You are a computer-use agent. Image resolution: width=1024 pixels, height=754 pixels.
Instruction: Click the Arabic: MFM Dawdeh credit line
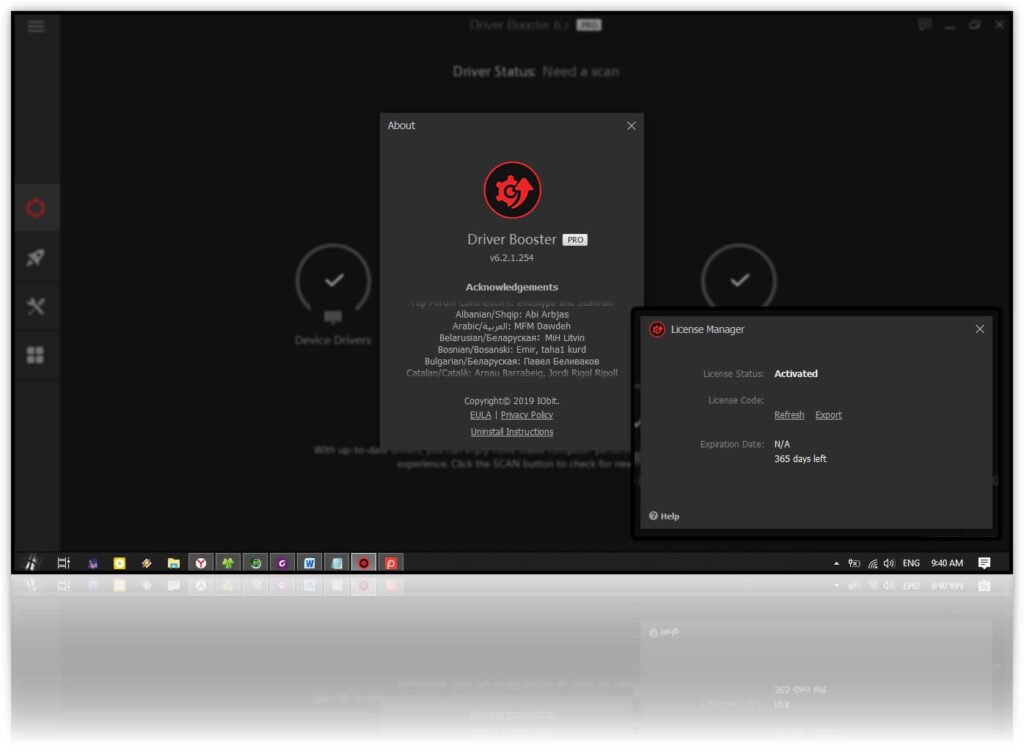[512, 326]
